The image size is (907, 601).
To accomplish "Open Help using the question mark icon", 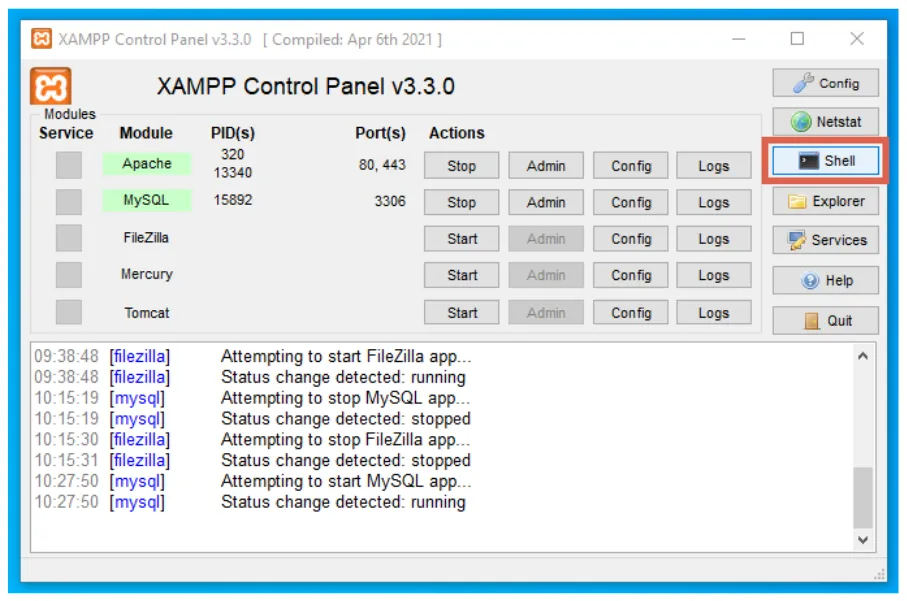I will pos(824,280).
